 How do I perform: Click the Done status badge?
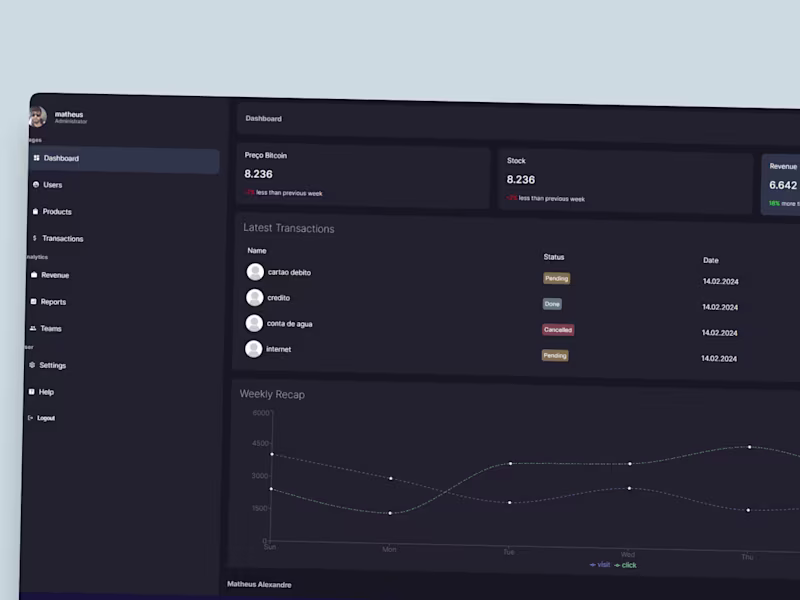tap(552, 304)
